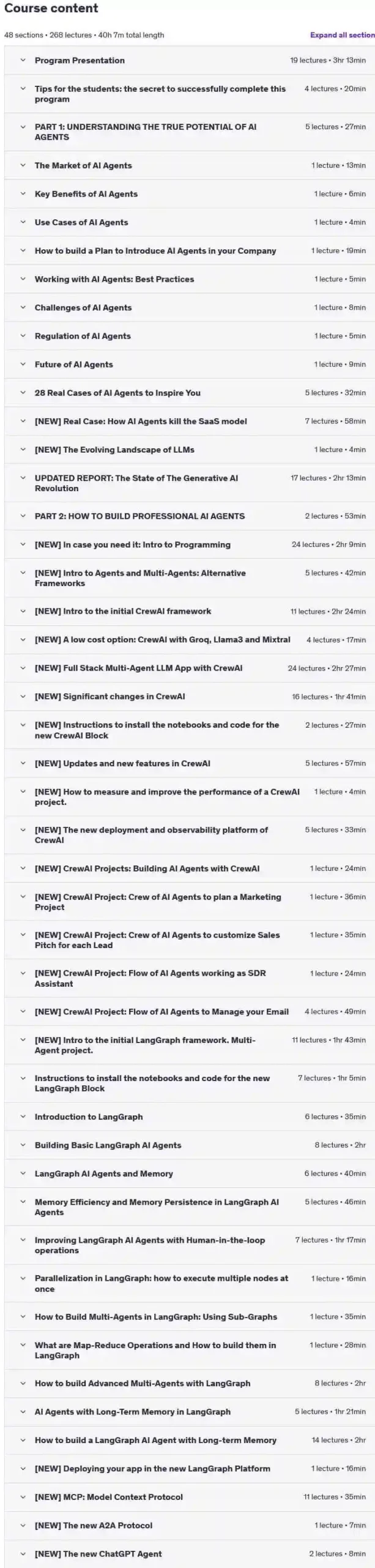
Task: Expand Updates and new features in CrewAI
Action: [190, 764]
